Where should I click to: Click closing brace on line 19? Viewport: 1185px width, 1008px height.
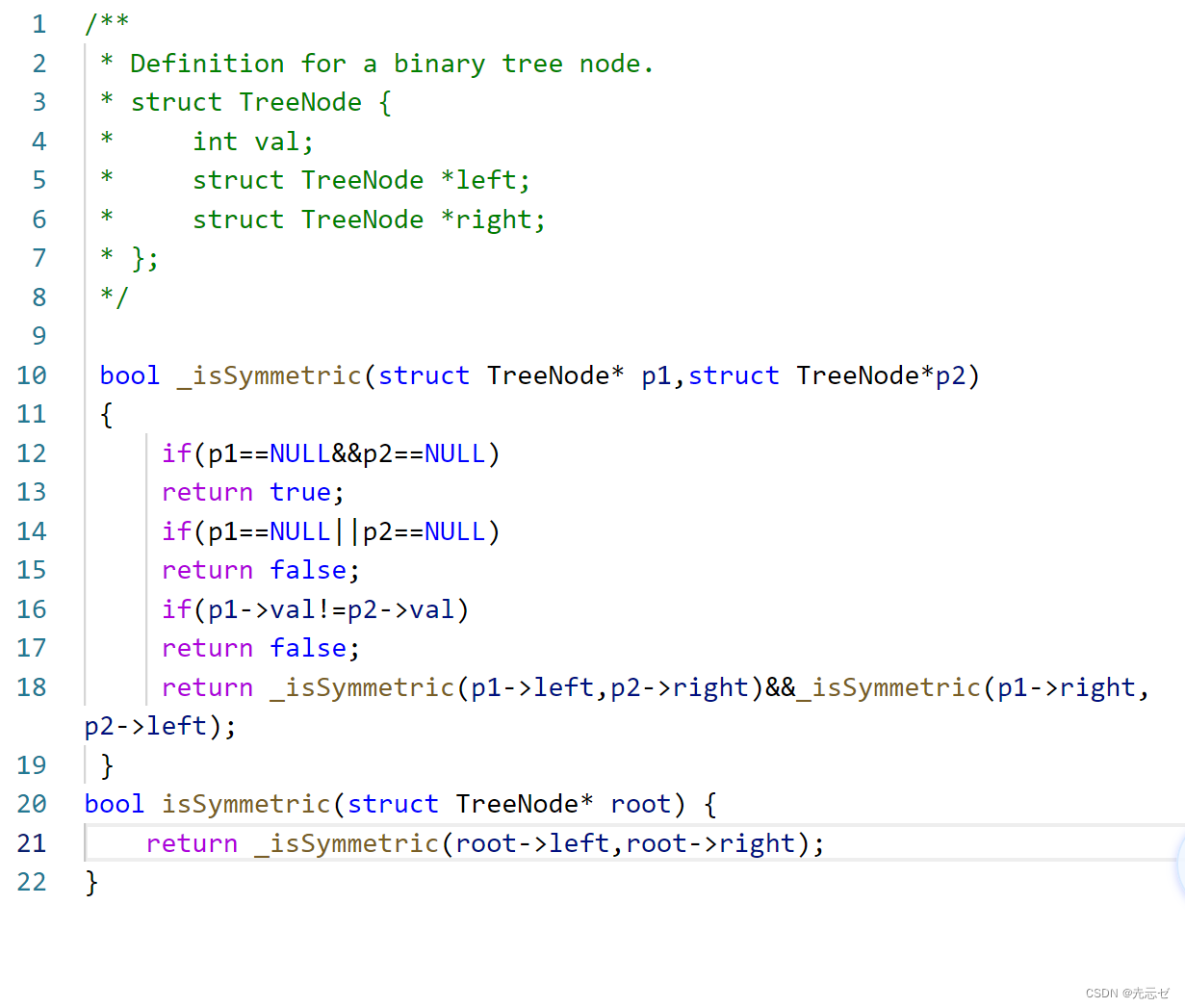click(106, 765)
